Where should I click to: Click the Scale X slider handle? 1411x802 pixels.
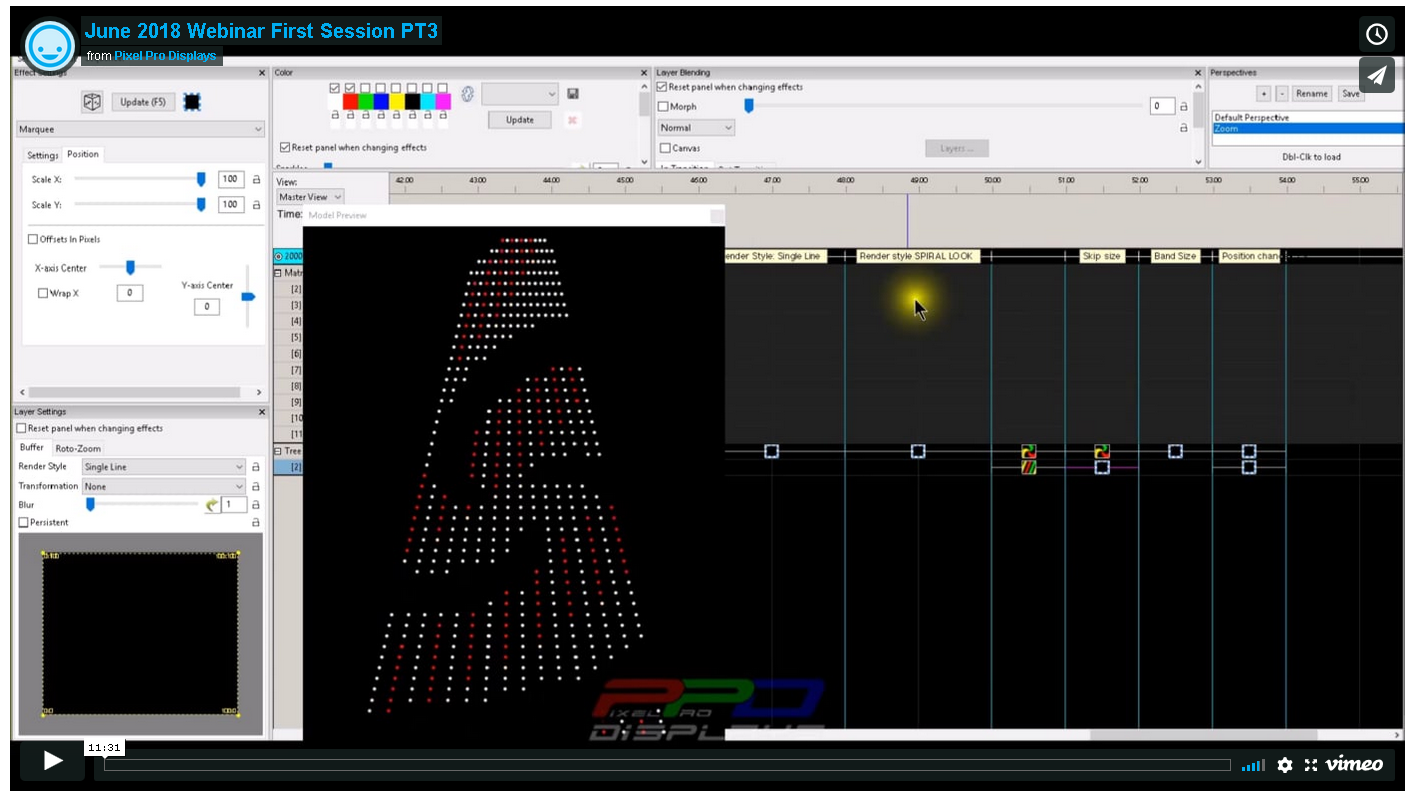(201, 179)
